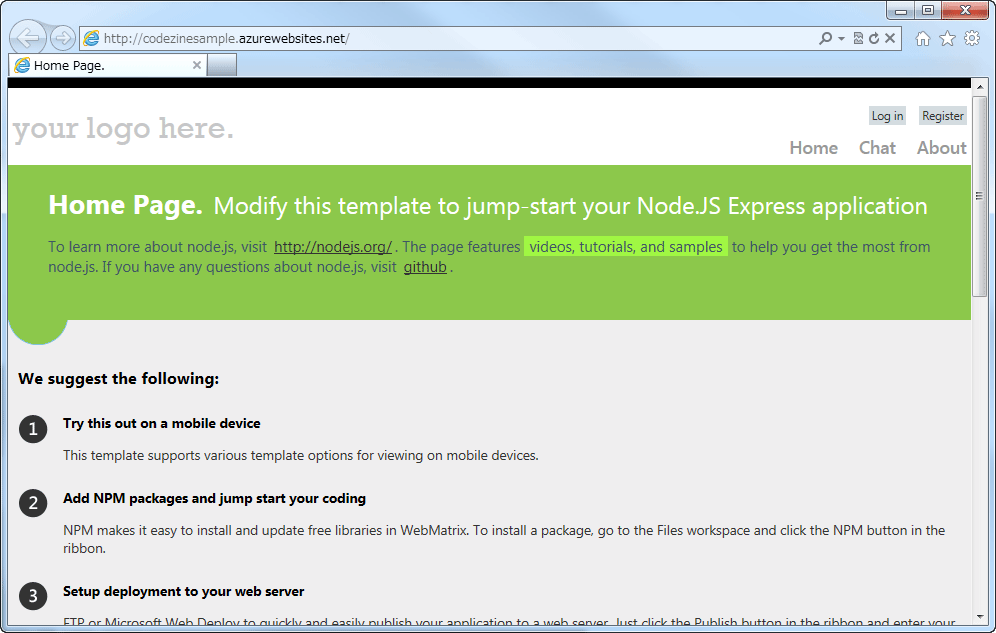Click the scrollbar down arrow
The width and height of the screenshot is (996, 633).
[979, 616]
